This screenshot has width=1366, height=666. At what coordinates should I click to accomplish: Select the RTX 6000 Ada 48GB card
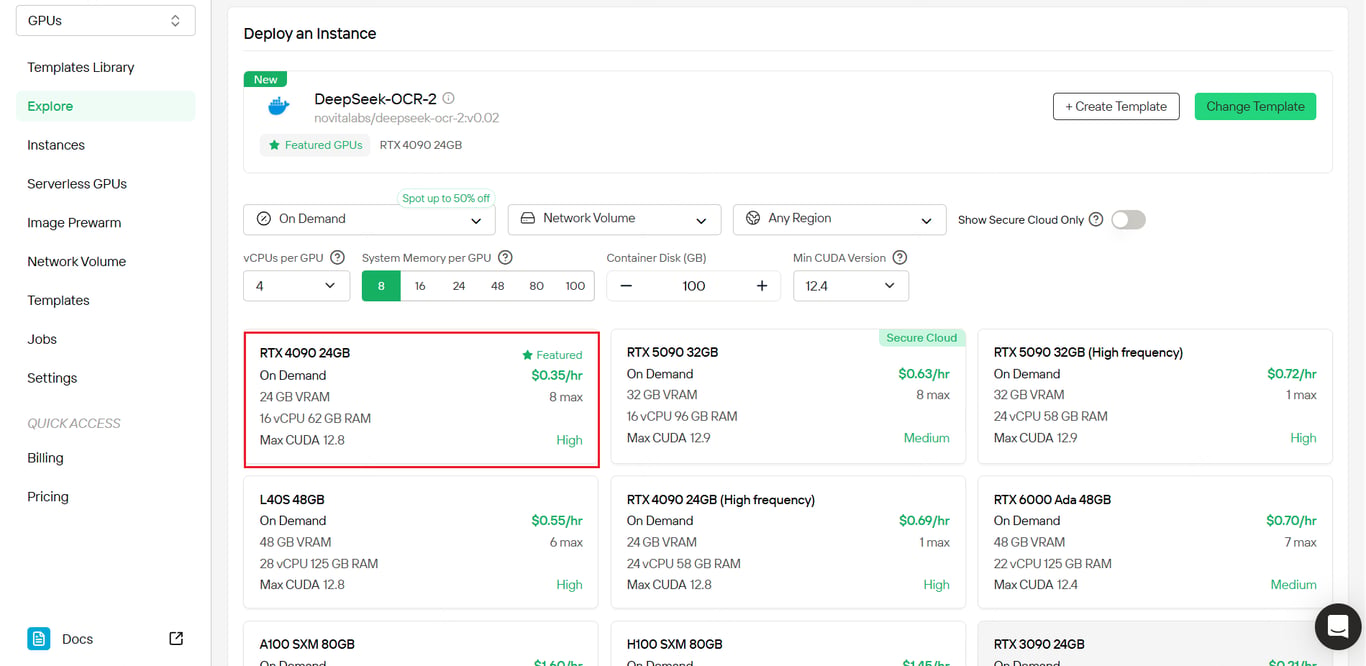(1155, 542)
